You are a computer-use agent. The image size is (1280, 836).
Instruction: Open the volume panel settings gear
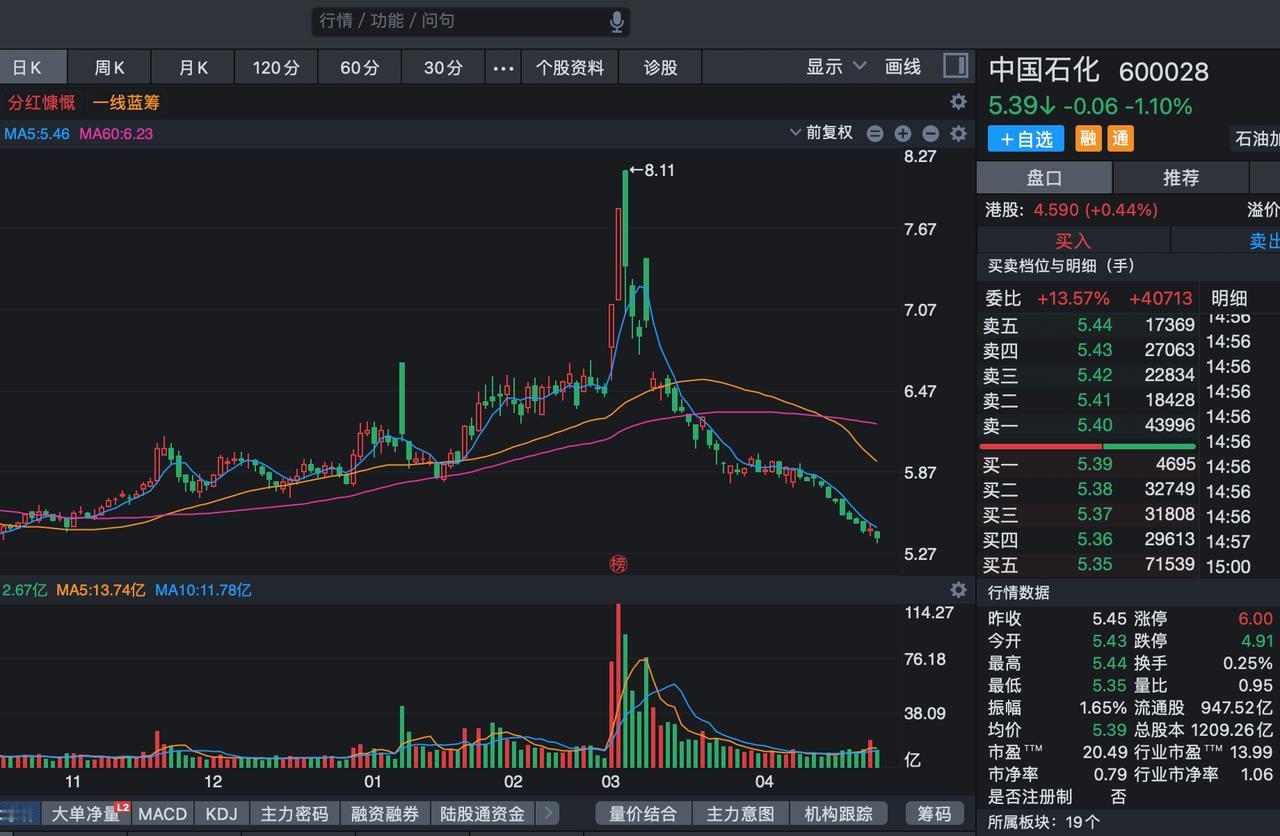tap(957, 590)
